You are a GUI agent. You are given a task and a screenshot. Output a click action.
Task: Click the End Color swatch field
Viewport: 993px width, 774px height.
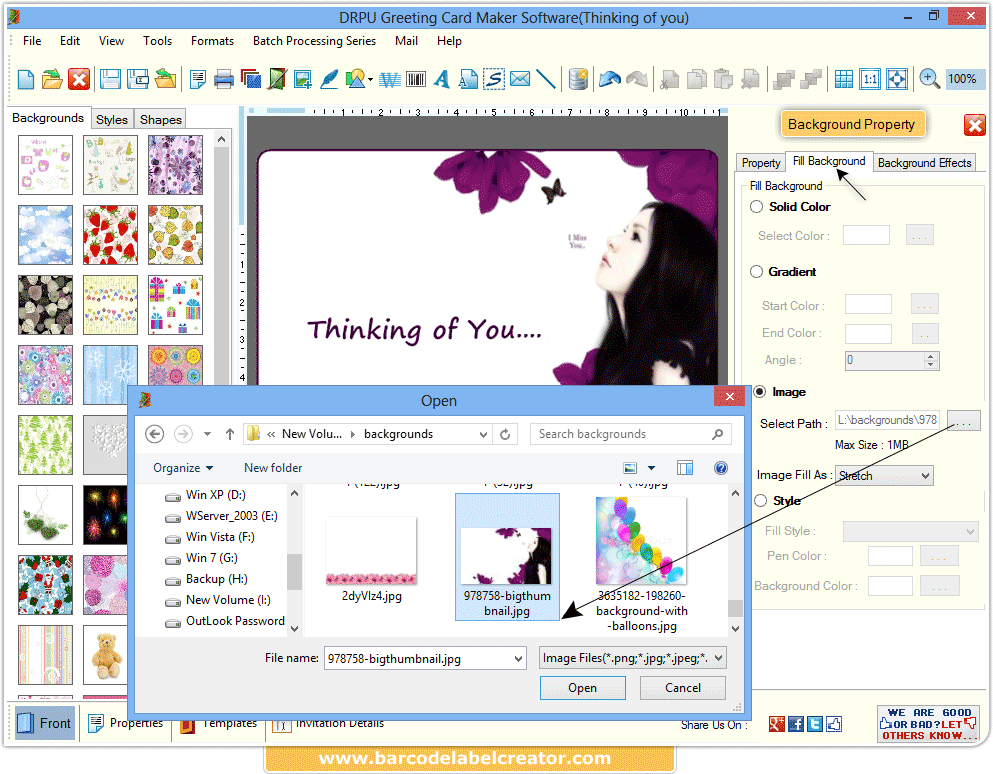point(866,333)
